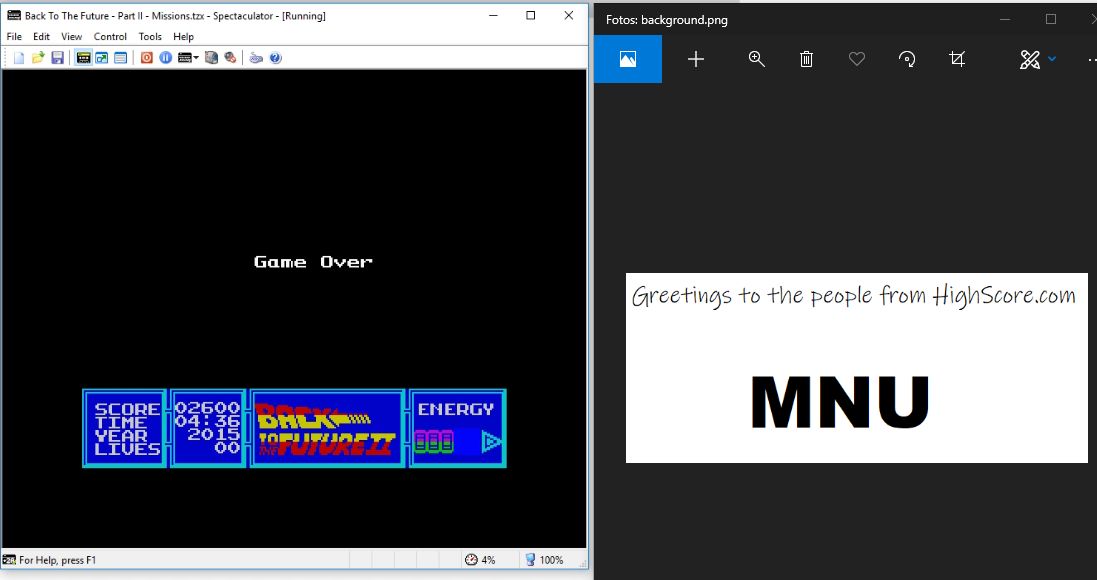Save snapshot using the floppy disk icon
Screen dimensions: 1097x580
tap(57, 58)
